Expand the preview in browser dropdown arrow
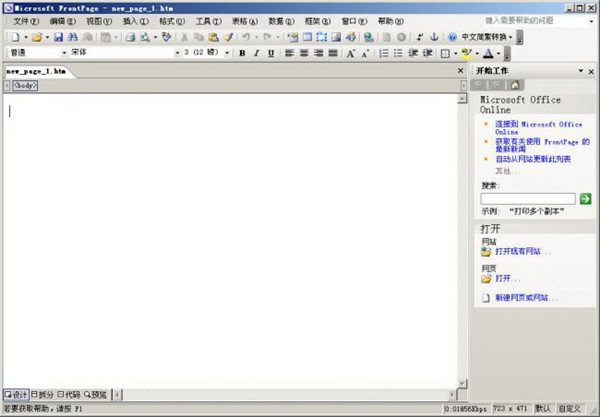This screenshot has width=600, height=417. pyautogui.click(x=155, y=37)
